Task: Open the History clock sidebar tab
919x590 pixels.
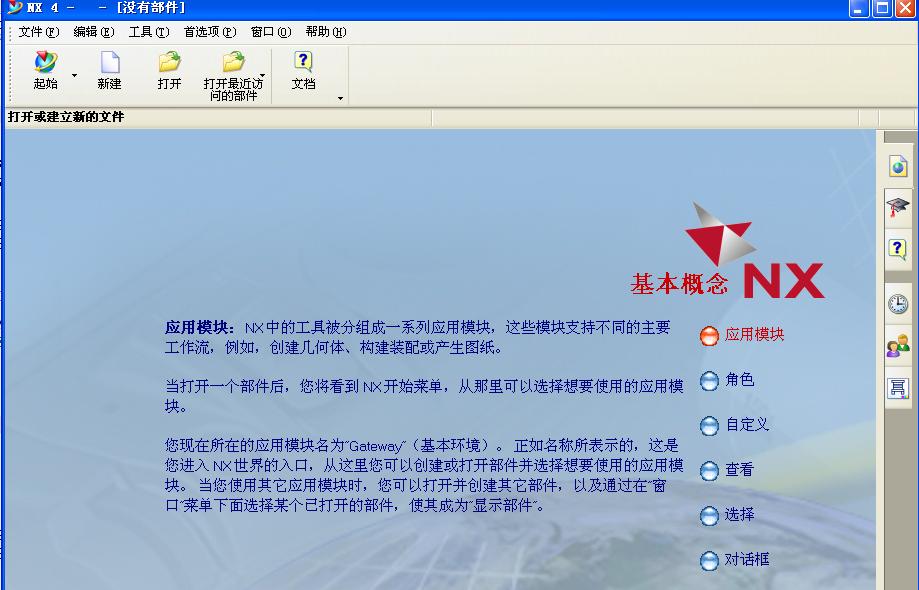Action: pyautogui.click(x=898, y=303)
